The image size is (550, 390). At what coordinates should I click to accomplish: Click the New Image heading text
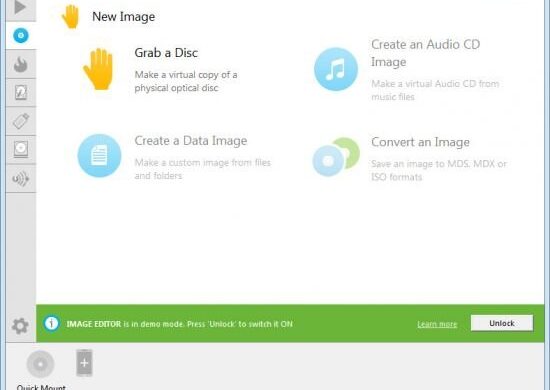[123, 16]
